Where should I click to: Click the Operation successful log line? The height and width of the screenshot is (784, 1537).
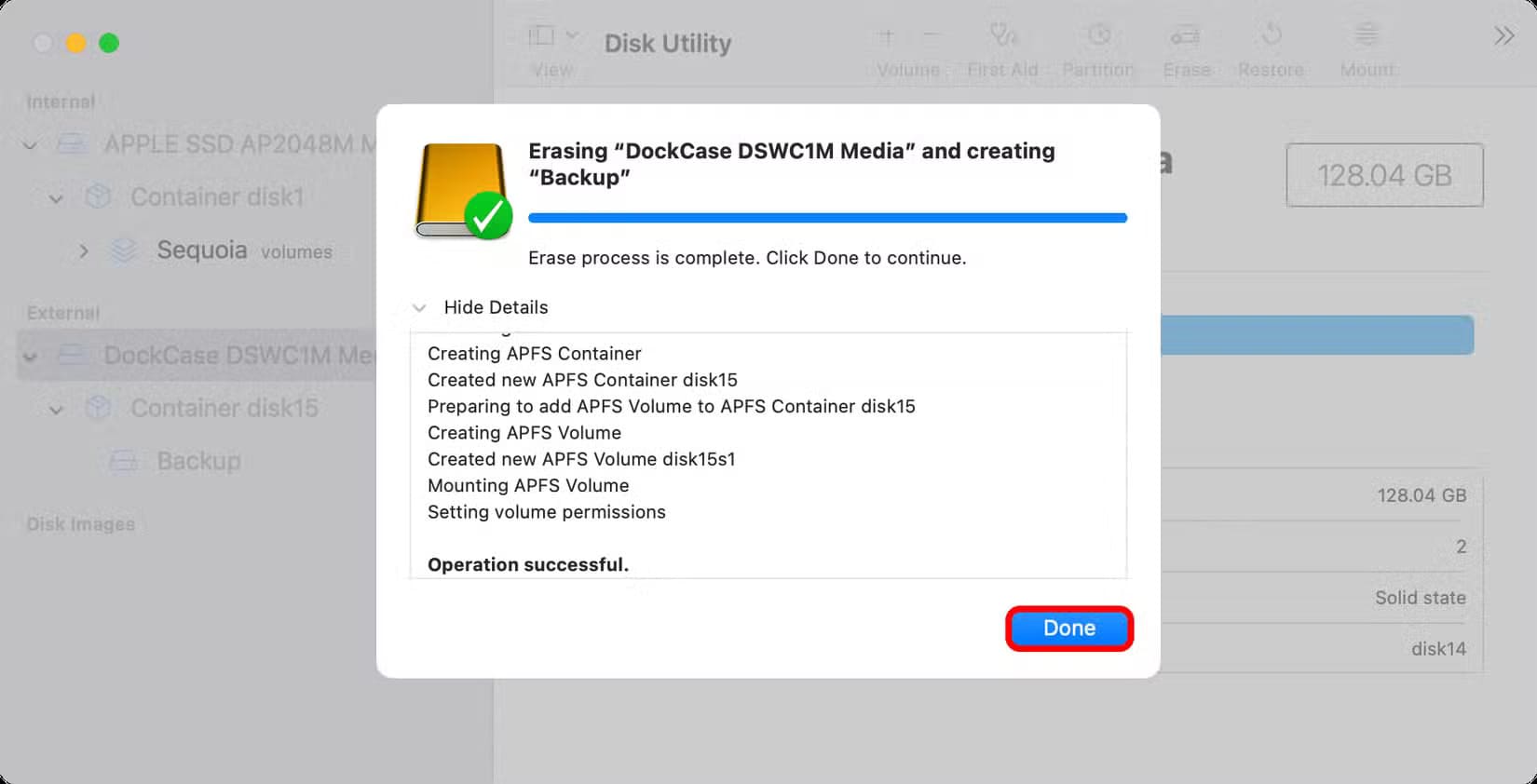[528, 564]
